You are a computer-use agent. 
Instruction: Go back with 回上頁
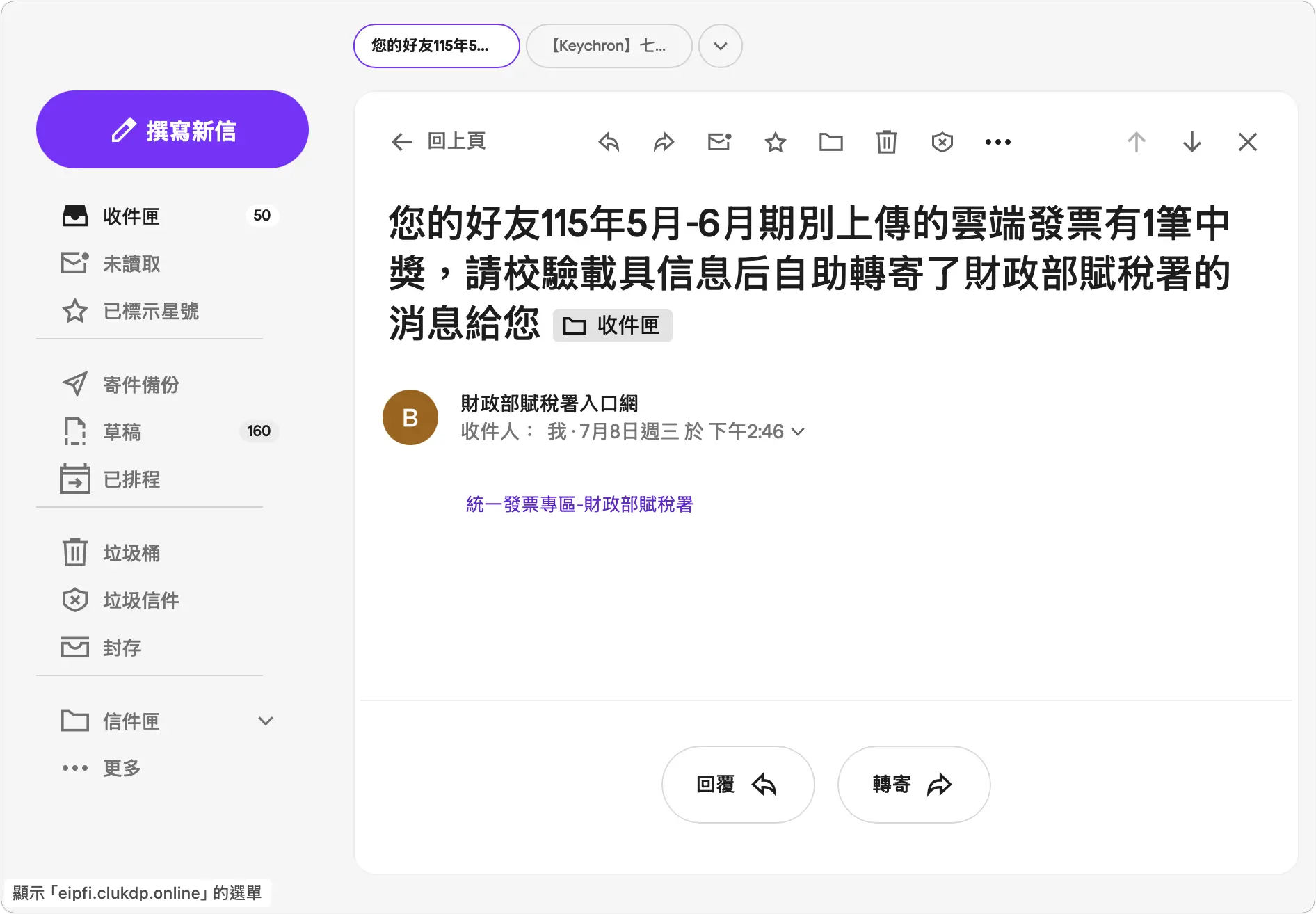(x=438, y=141)
